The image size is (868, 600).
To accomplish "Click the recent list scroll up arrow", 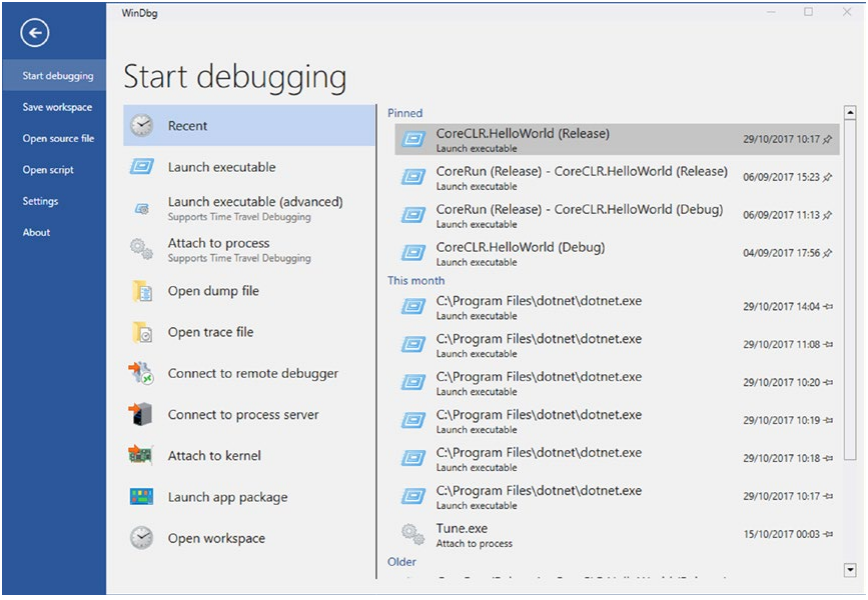I will (850, 113).
